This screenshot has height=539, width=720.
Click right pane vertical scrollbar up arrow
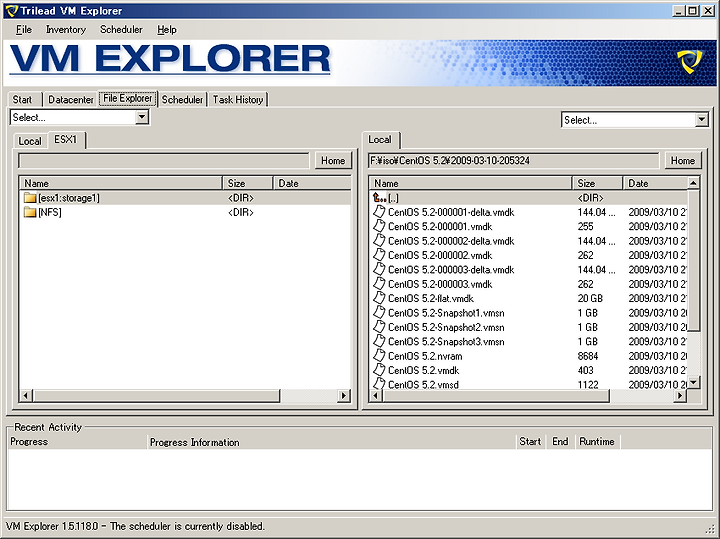tap(693, 183)
